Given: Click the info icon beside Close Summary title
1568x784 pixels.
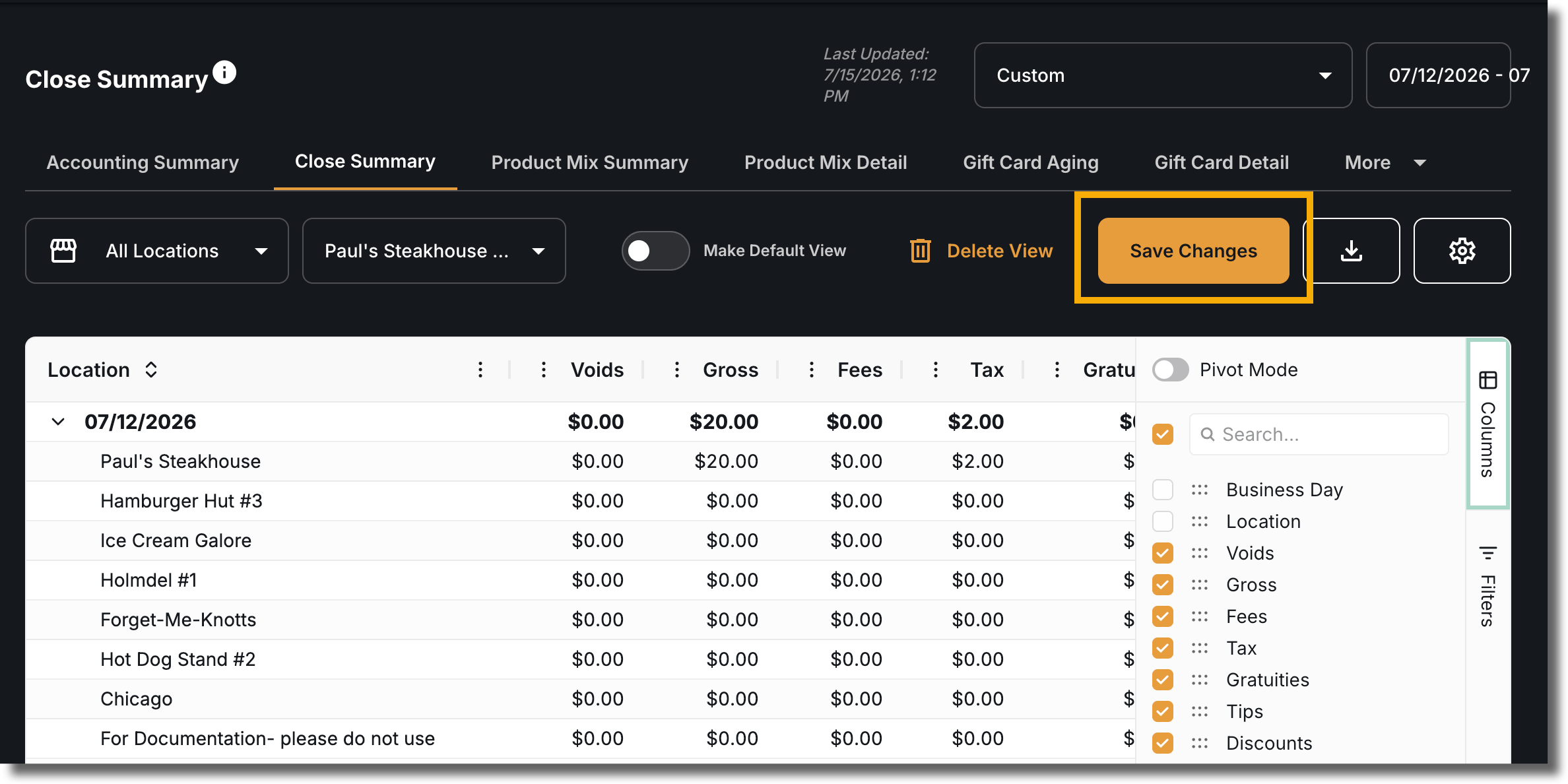Looking at the screenshot, I should 224,73.
